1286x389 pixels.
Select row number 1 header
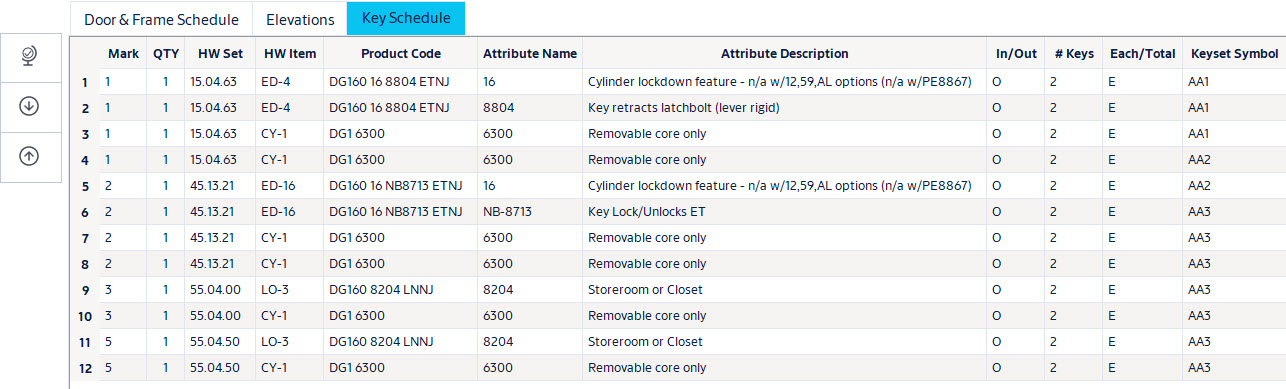click(x=85, y=82)
